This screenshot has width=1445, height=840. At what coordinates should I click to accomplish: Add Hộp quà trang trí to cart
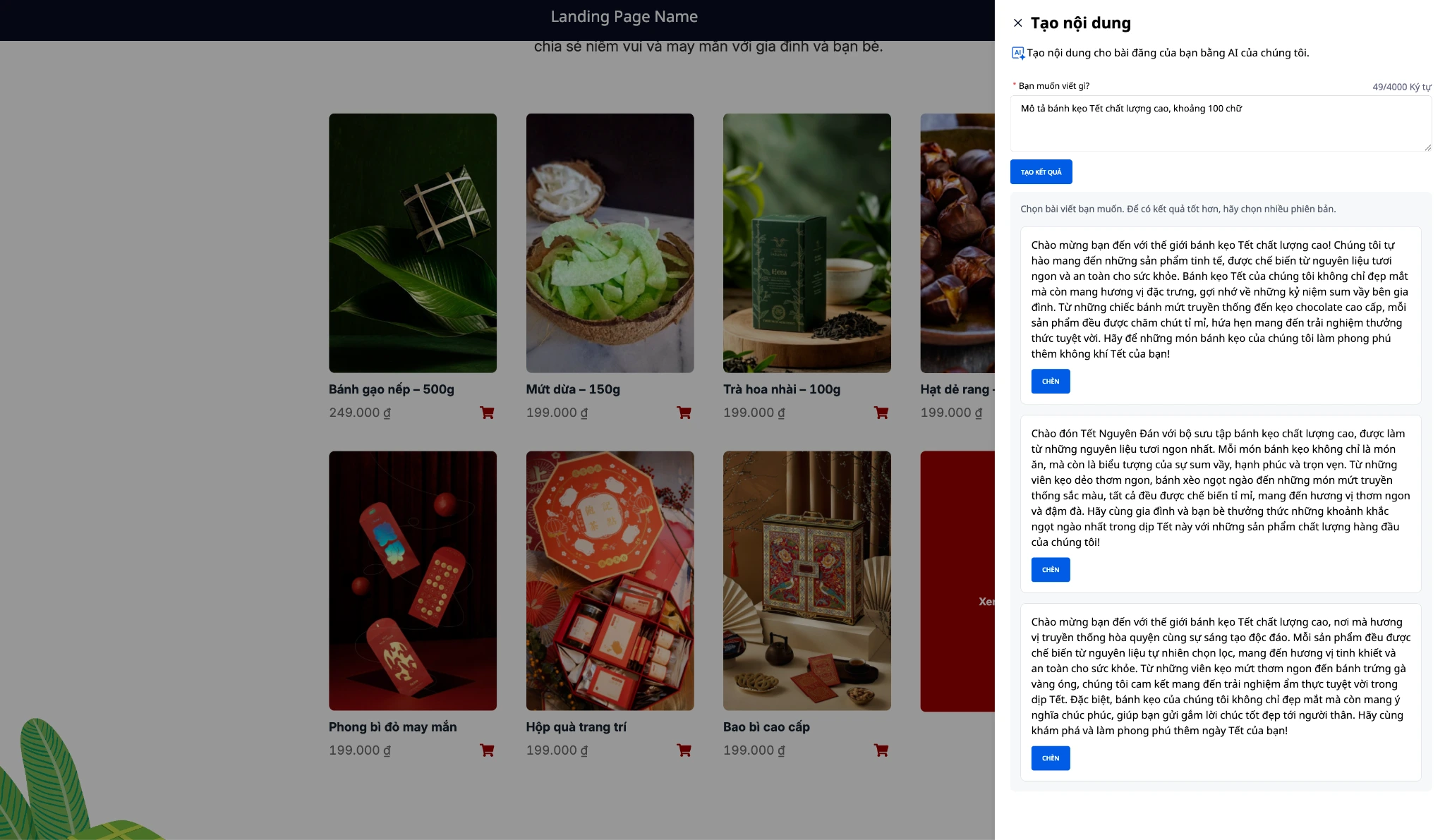click(x=684, y=750)
